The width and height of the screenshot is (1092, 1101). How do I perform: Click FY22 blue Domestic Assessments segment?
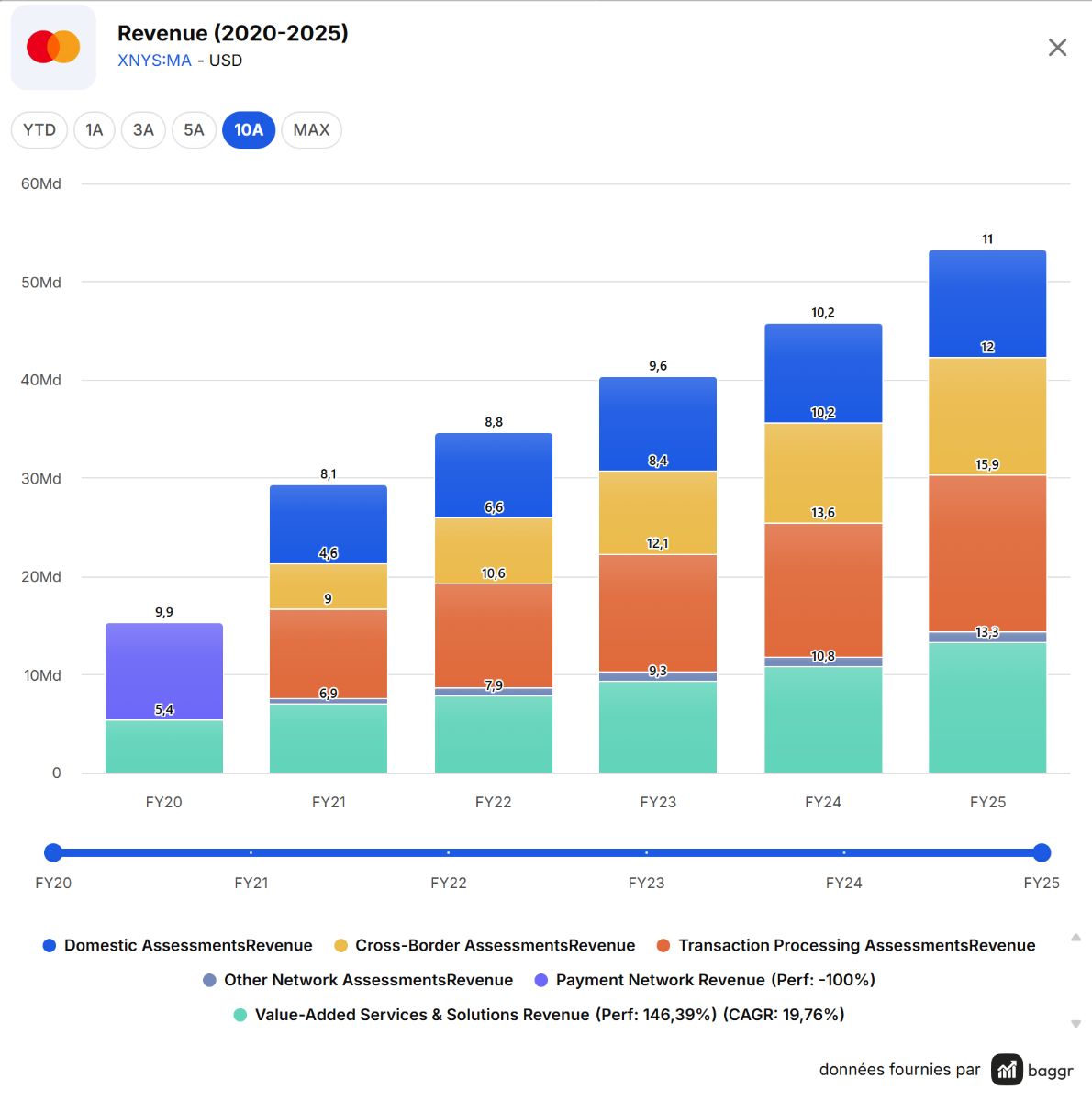point(494,474)
